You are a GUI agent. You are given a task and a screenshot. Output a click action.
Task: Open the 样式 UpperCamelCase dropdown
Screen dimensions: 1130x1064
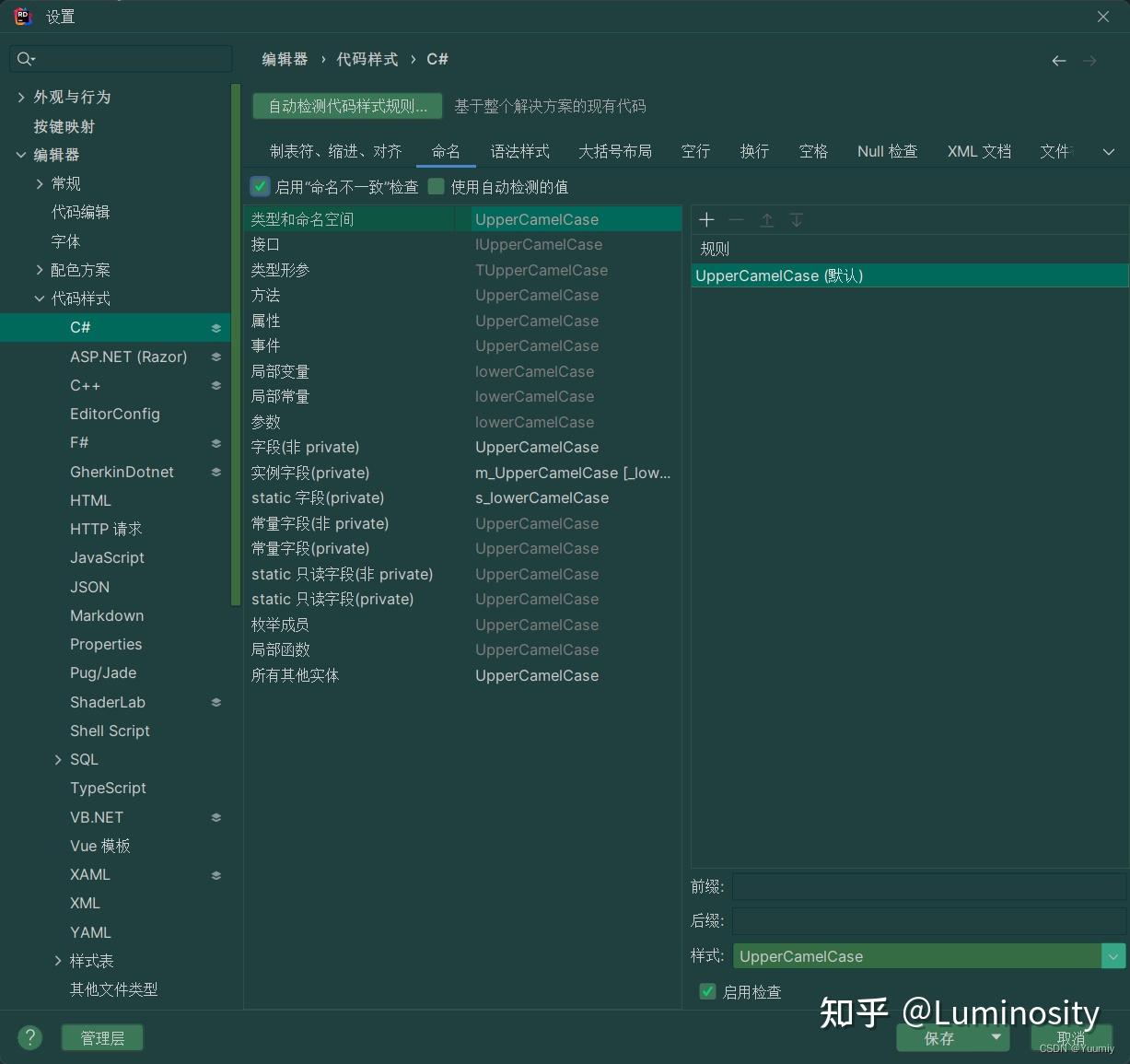point(1113,955)
